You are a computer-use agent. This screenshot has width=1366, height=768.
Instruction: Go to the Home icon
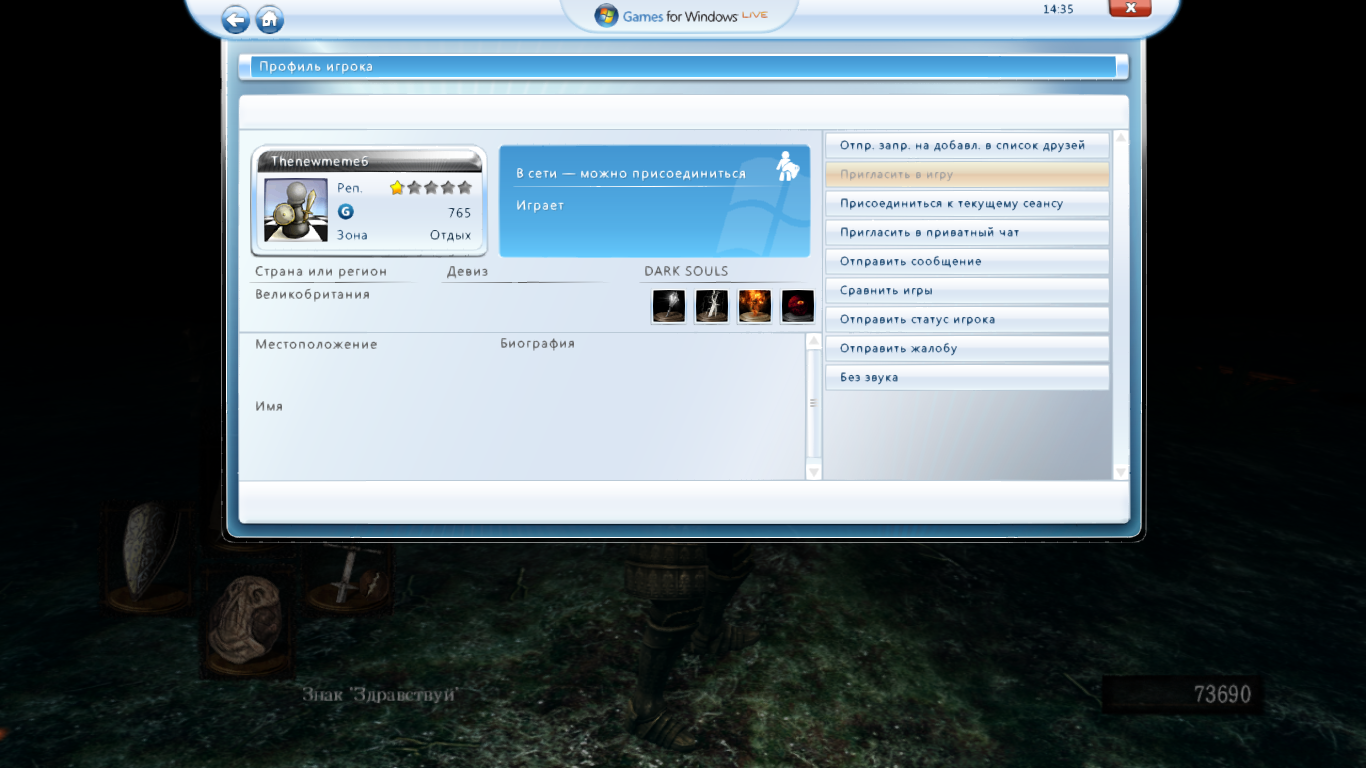(269, 19)
